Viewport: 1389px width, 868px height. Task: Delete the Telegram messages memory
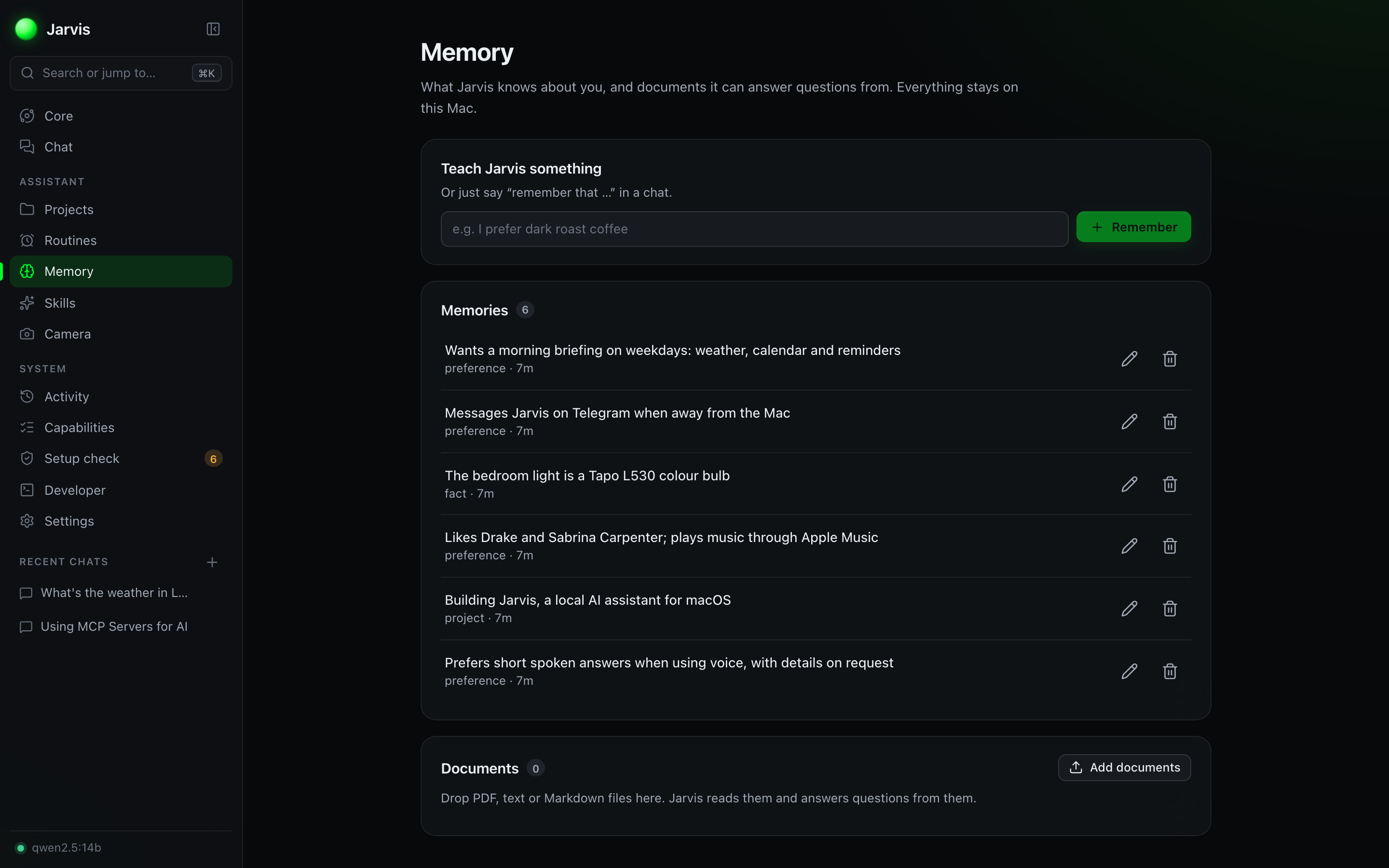click(1170, 421)
